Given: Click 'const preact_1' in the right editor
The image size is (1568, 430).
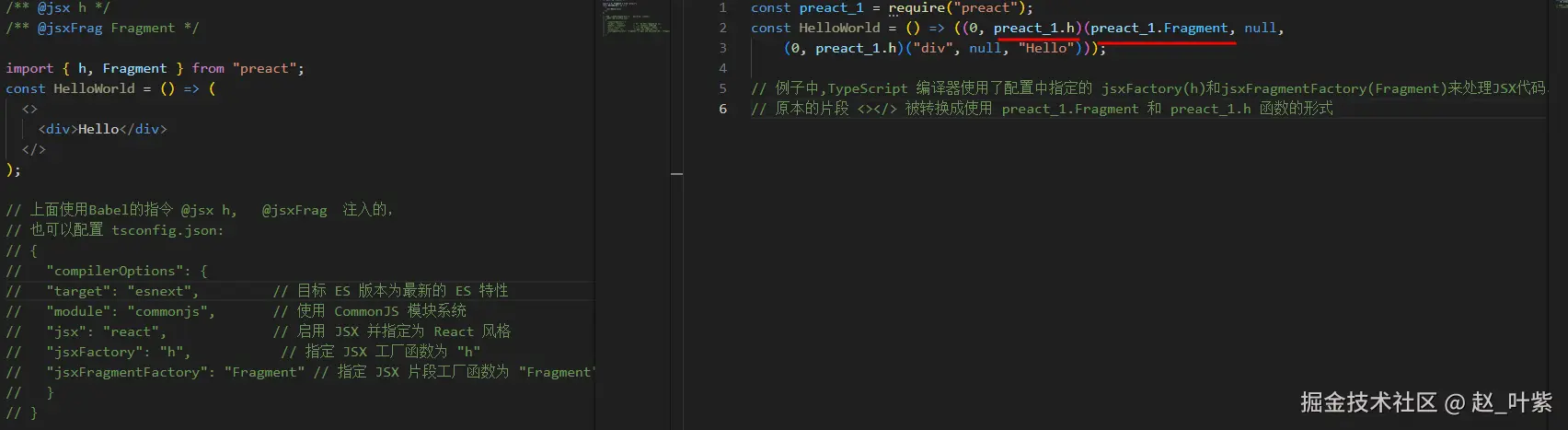Looking at the screenshot, I should pyautogui.click(x=807, y=7).
